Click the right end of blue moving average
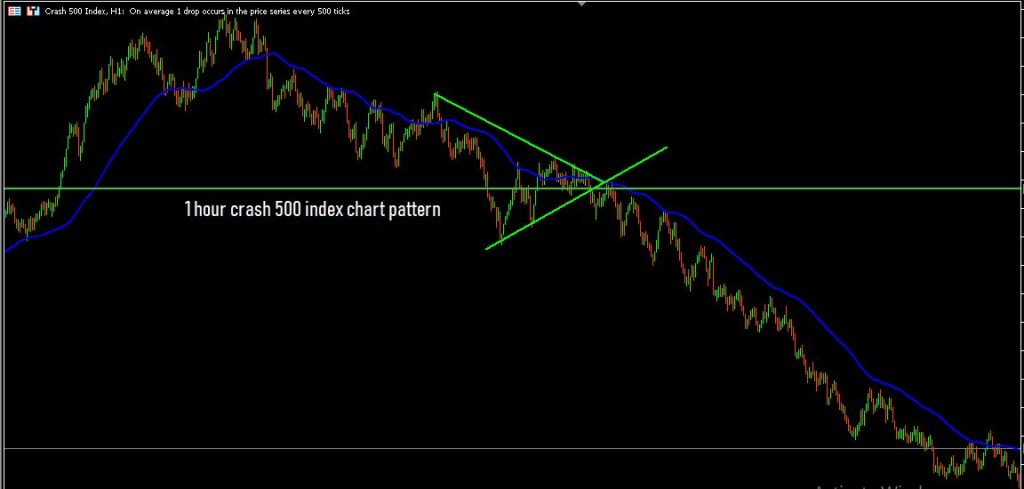 1018,448
